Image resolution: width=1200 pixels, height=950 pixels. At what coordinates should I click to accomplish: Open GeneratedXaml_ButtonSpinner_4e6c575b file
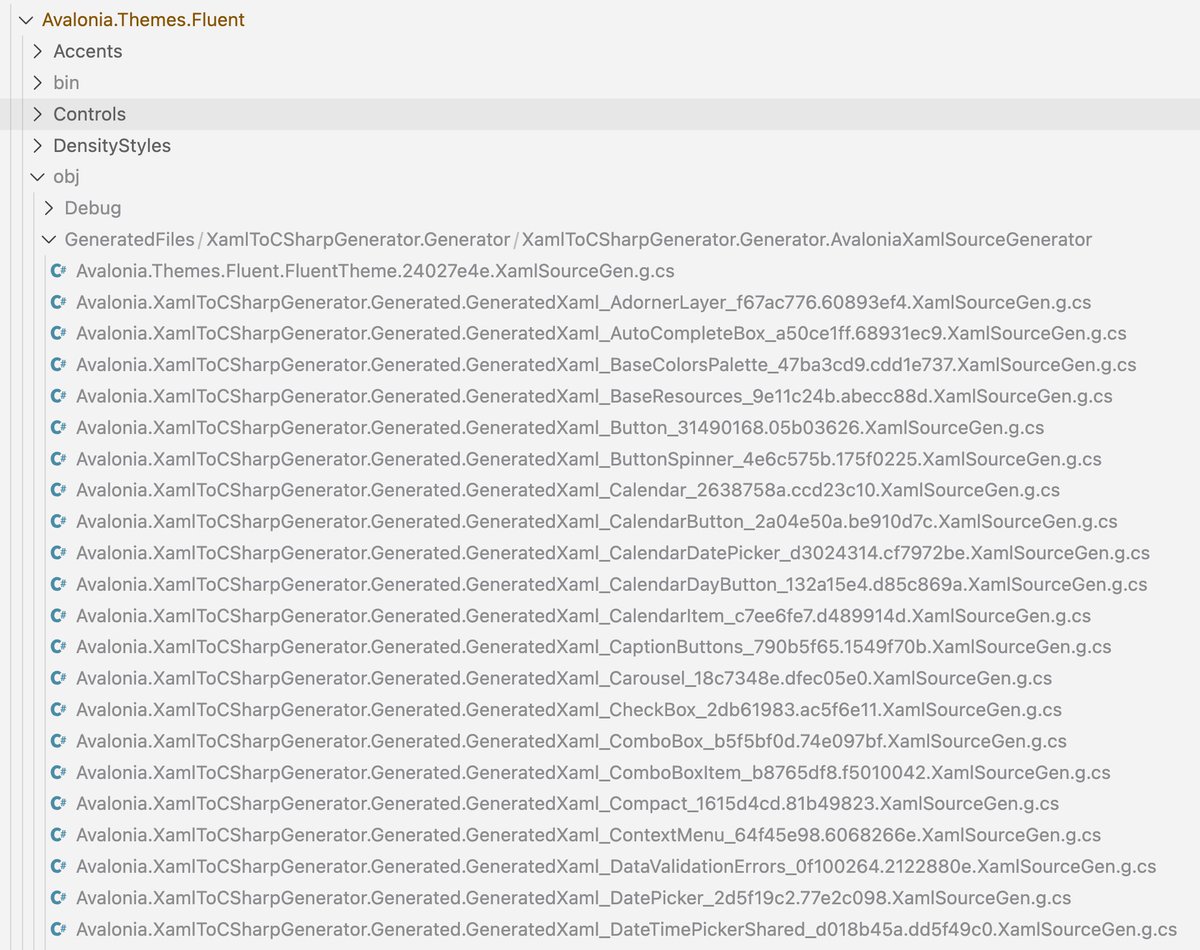click(x=589, y=459)
